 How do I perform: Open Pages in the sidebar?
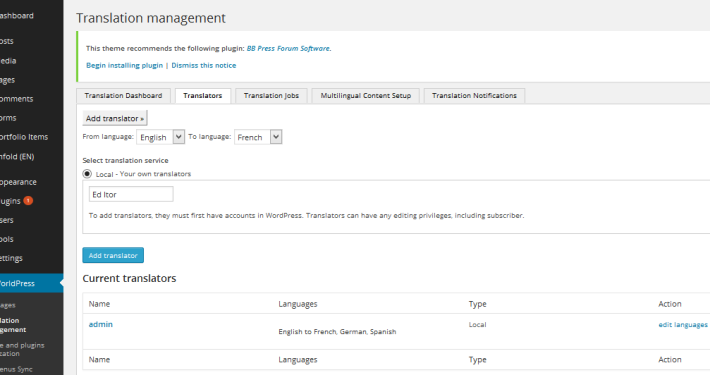coord(8,80)
